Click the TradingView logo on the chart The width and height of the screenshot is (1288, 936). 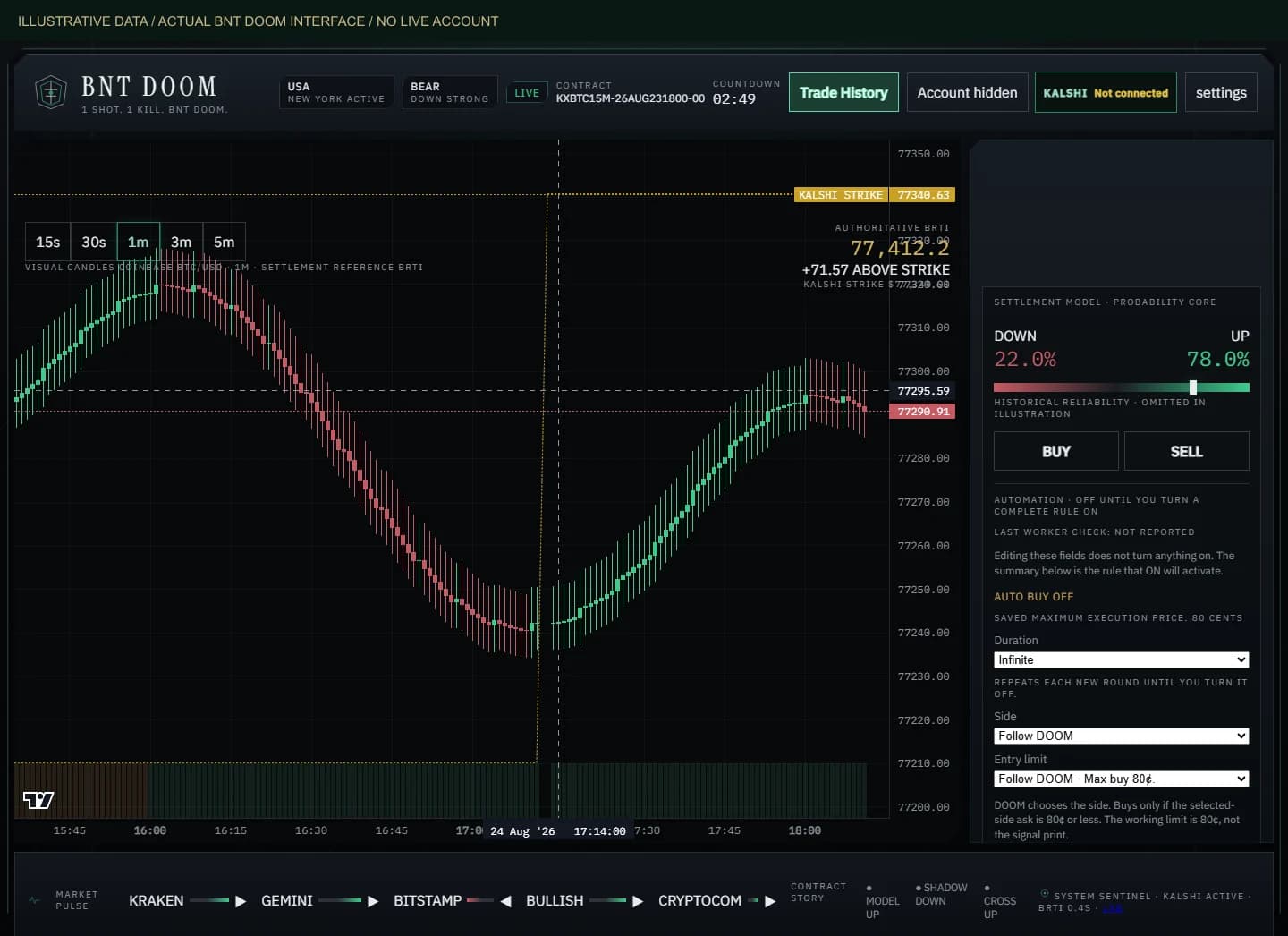38,800
